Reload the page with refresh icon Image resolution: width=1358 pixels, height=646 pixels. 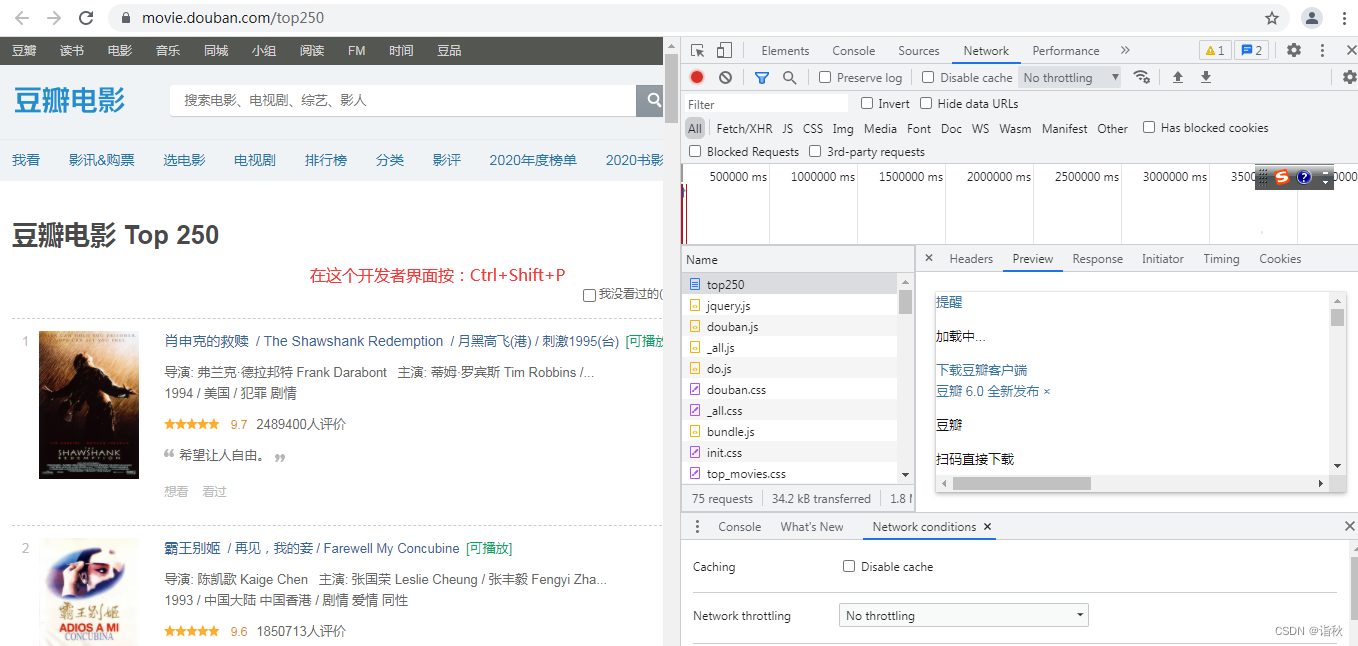pyautogui.click(x=86, y=18)
